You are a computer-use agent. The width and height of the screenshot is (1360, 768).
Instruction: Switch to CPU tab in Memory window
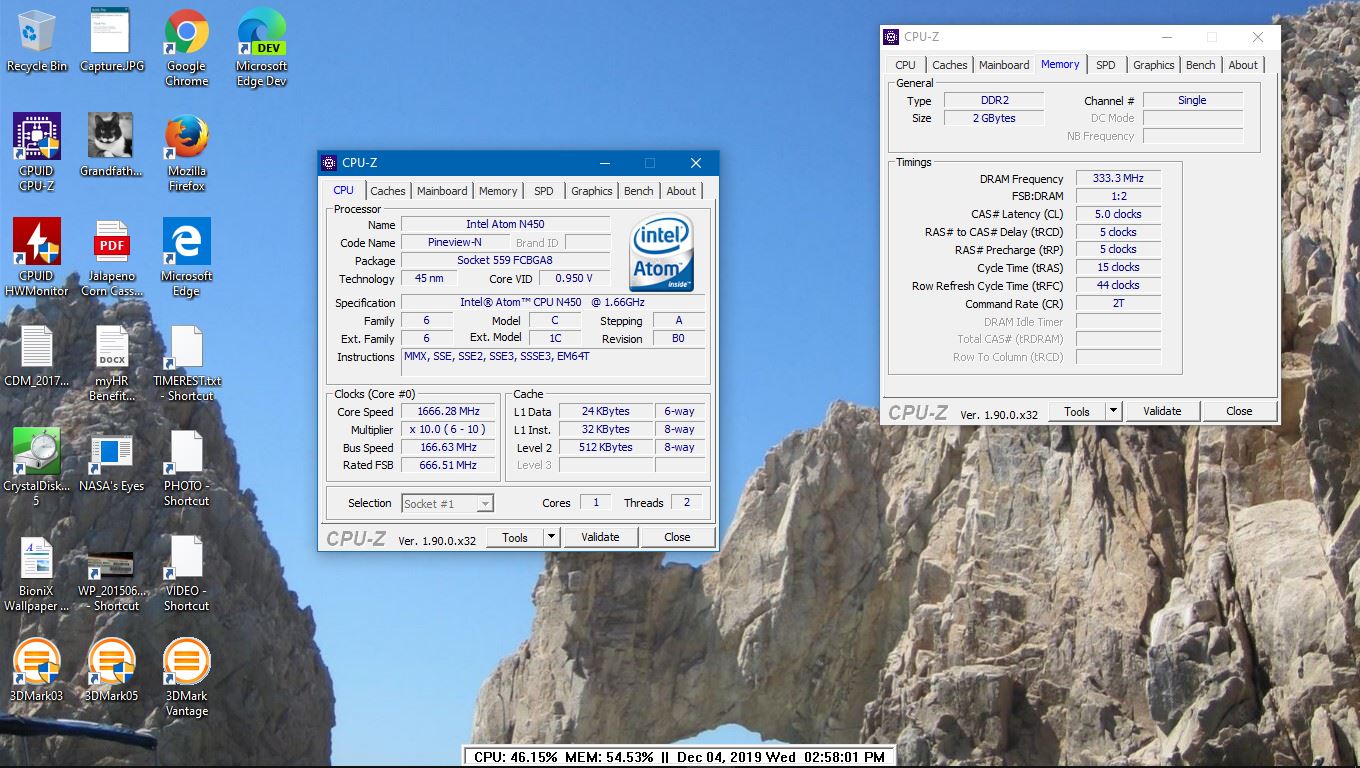tap(906, 65)
